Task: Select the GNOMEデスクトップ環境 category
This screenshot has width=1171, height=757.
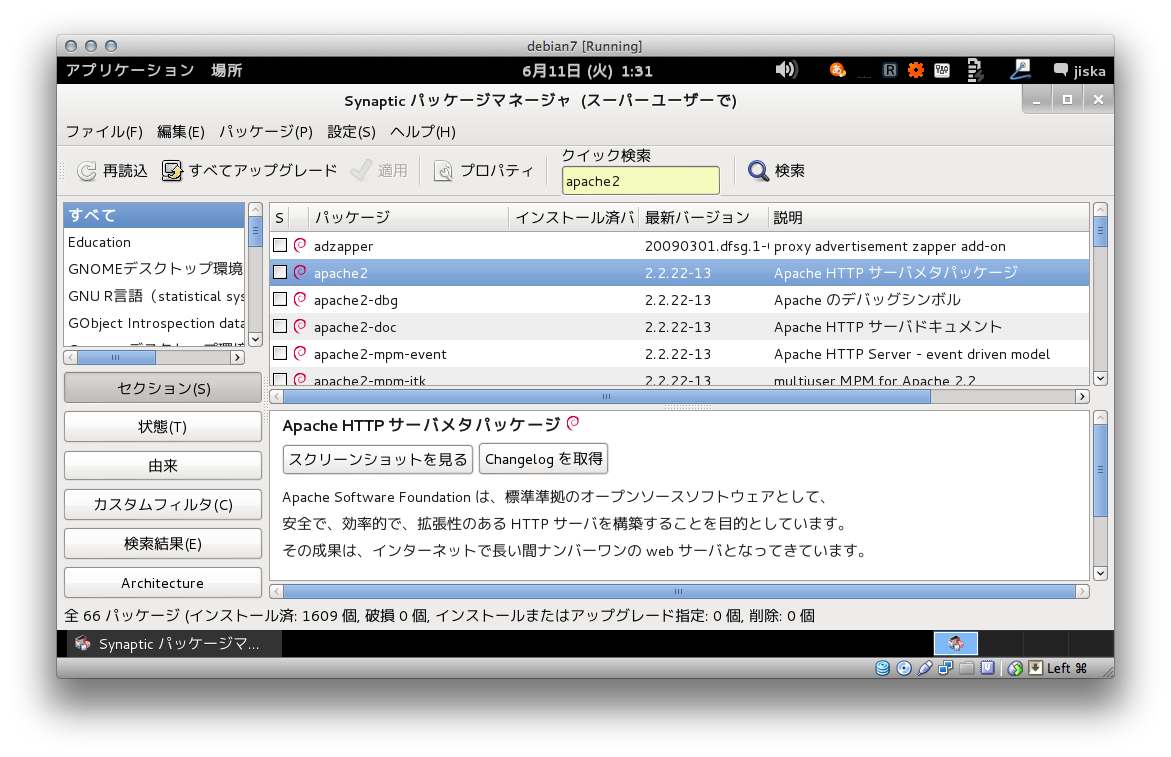Action: click(154, 269)
